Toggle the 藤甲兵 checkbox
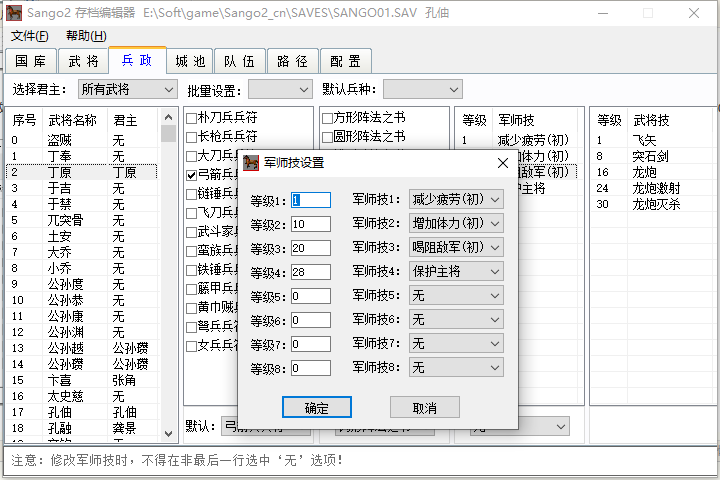Image resolution: width=720 pixels, height=480 pixels. pyautogui.click(x=191, y=289)
